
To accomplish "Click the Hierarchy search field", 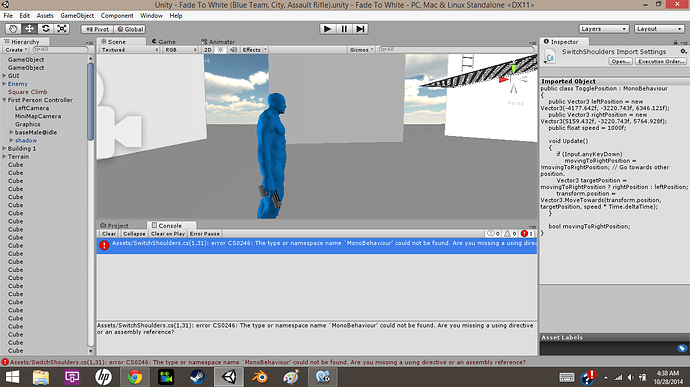I will coord(61,50).
